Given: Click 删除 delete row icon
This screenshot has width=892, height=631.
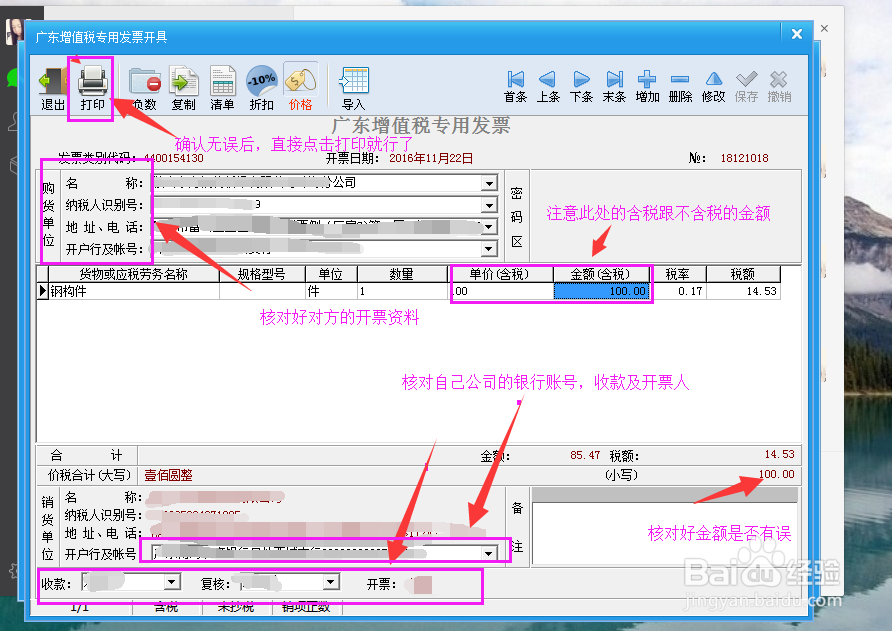Looking at the screenshot, I should click(680, 87).
